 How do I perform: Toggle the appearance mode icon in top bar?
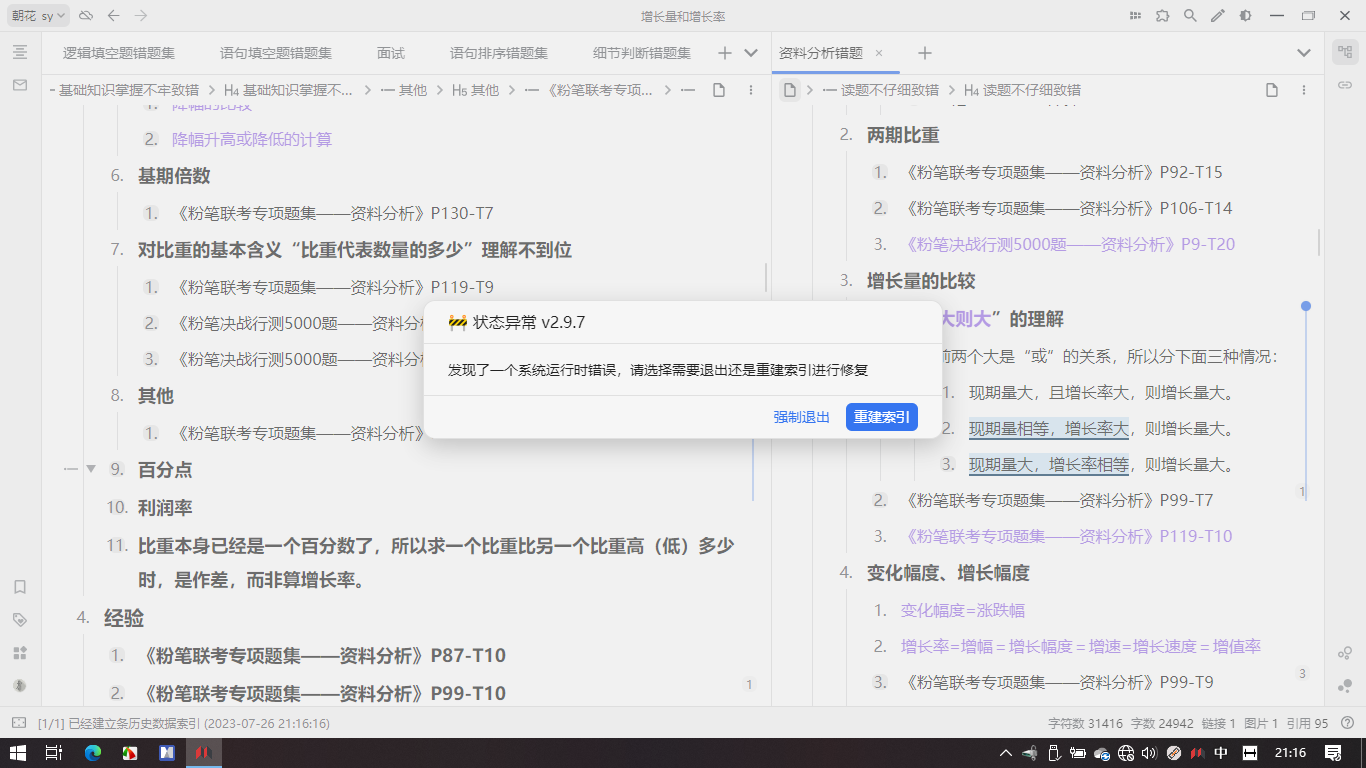pos(1245,16)
